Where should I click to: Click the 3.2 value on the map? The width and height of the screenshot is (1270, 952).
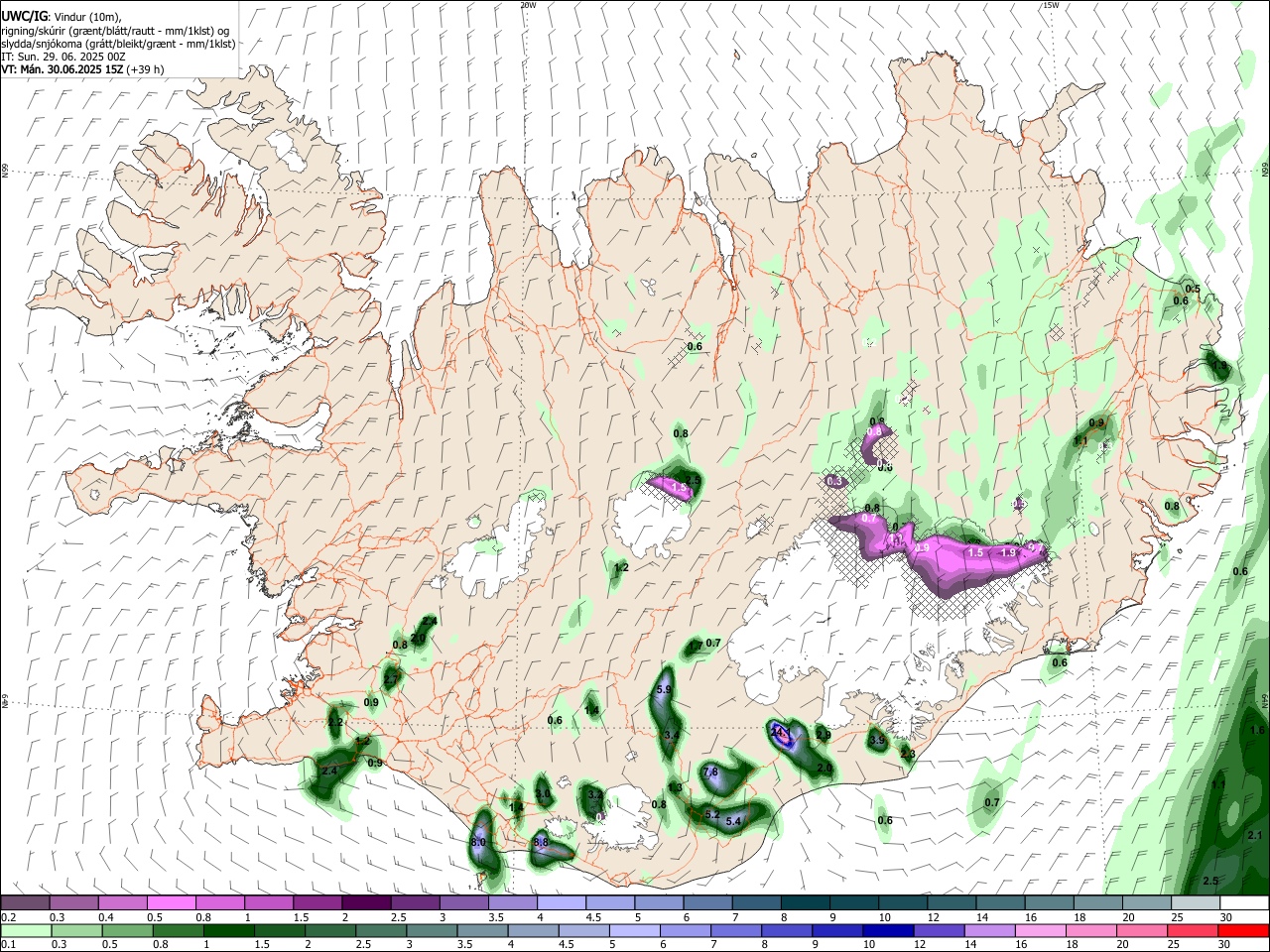pyautogui.click(x=595, y=794)
